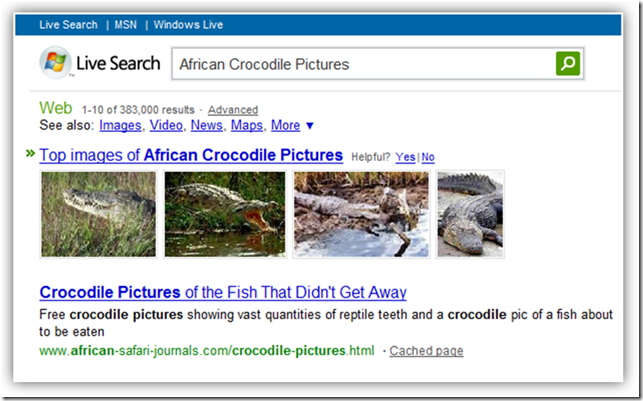The image size is (643, 401).
Task: Open the MSN top tab
Action: click(x=125, y=24)
